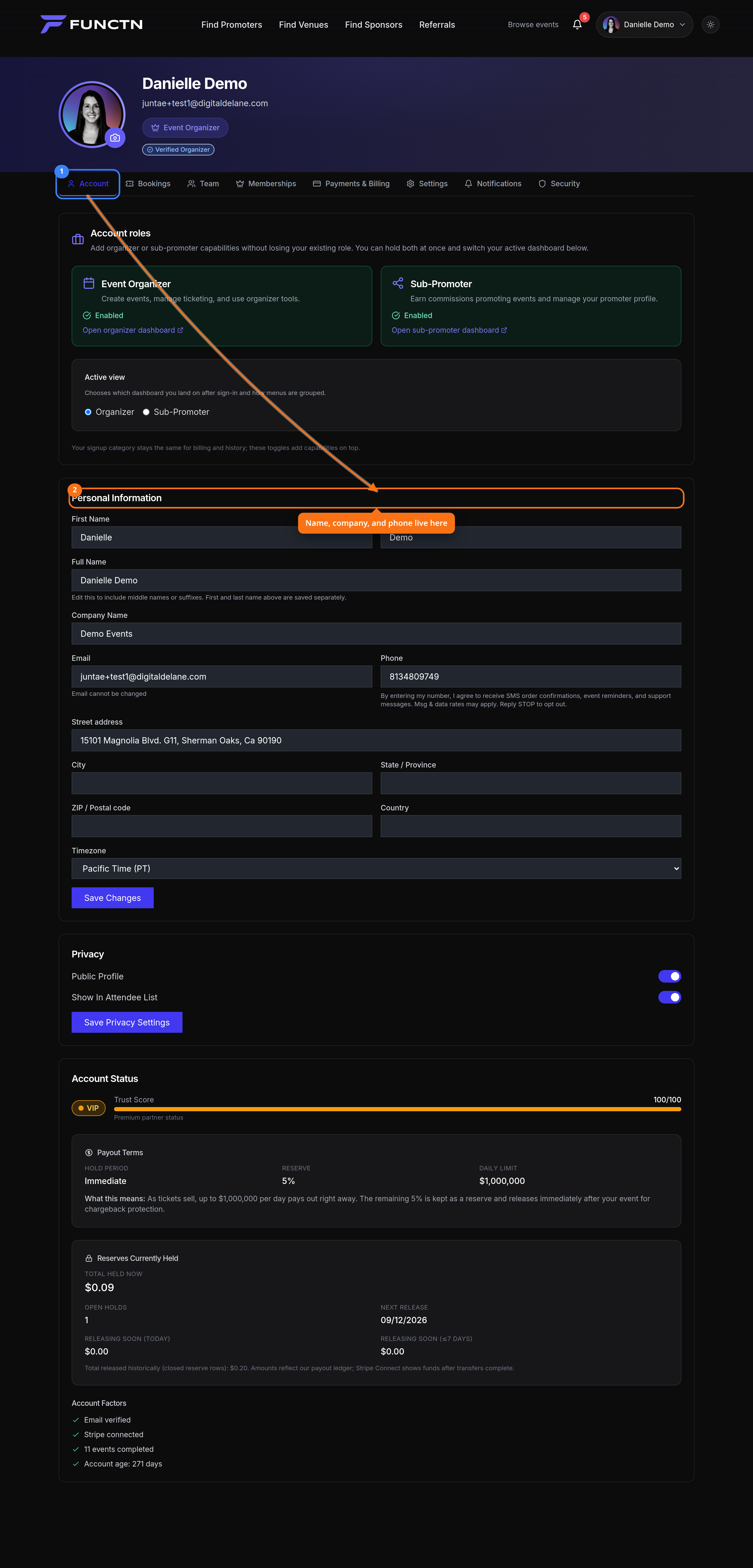The width and height of the screenshot is (753, 1568).
Task: Click the FUNCTN logo
Action: (x=91, y=24)
